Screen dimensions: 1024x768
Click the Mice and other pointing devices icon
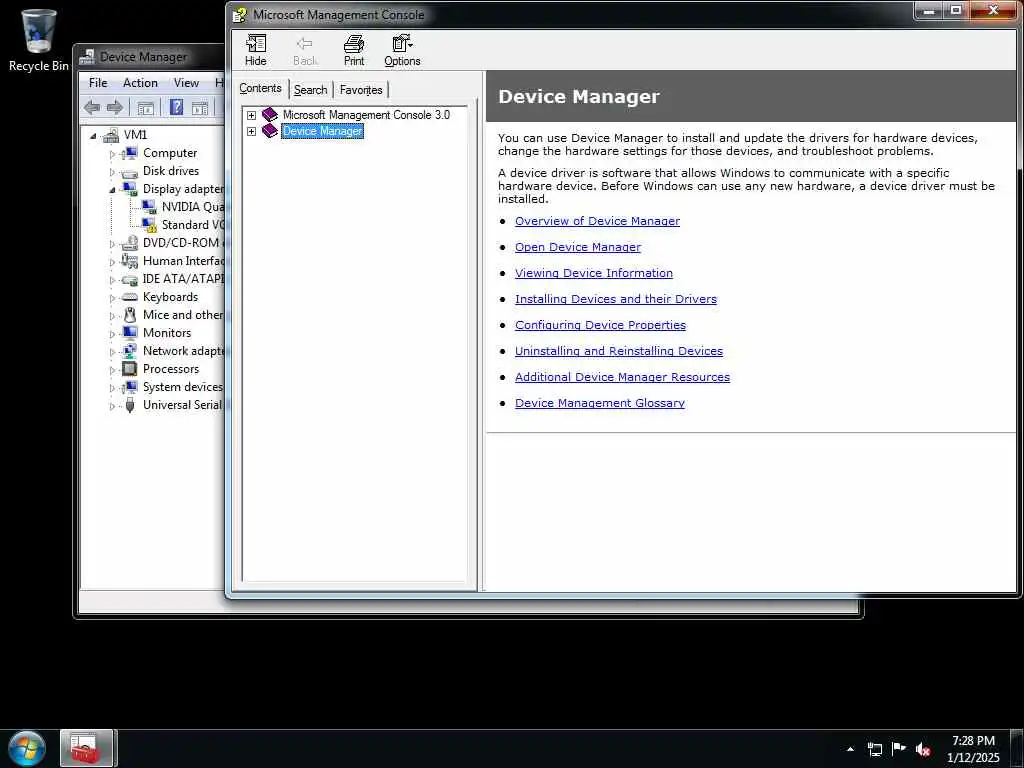point(129,315)
